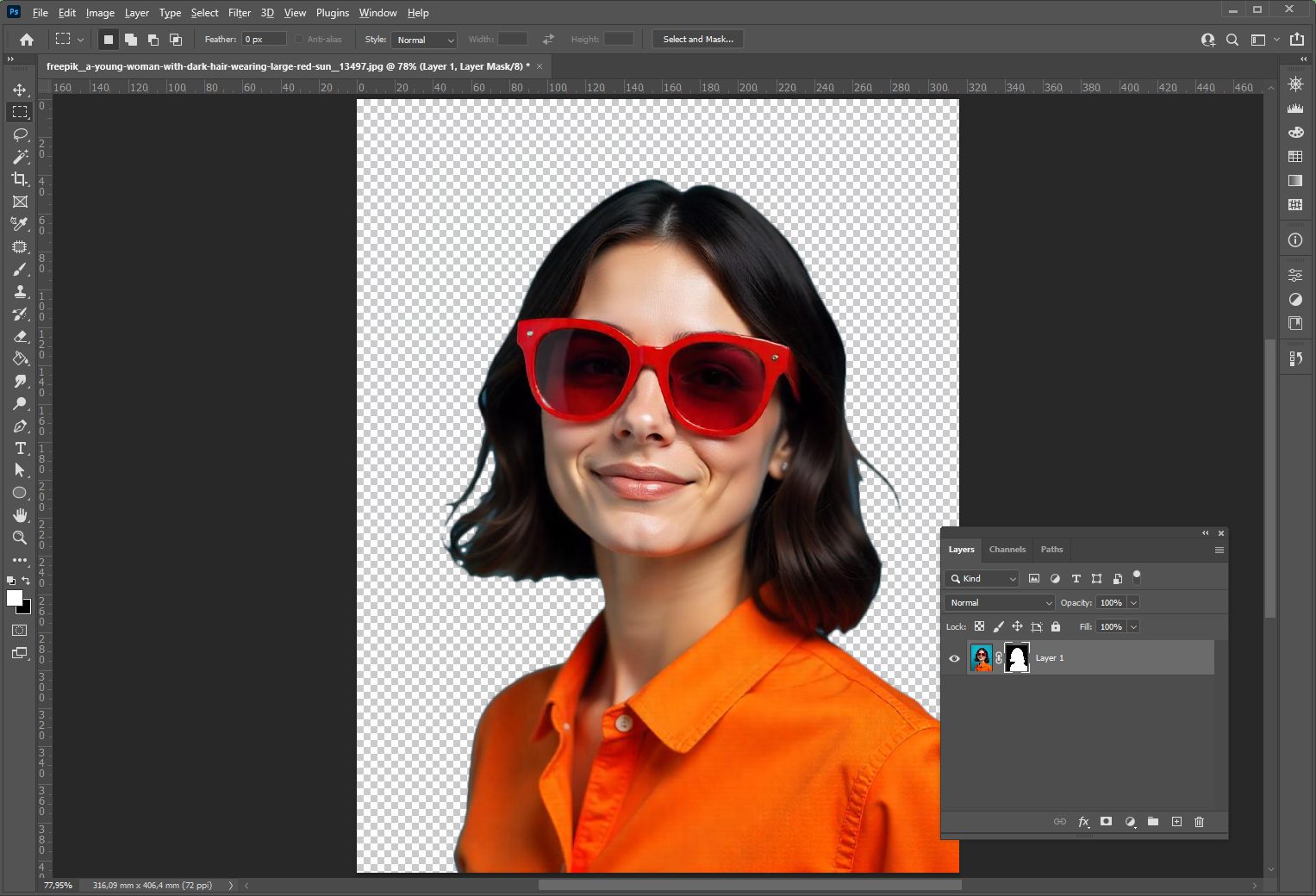Select the Frame tool
This screenshot has width=1316, height=896.
pyautogui.click(x=20, y=202)
